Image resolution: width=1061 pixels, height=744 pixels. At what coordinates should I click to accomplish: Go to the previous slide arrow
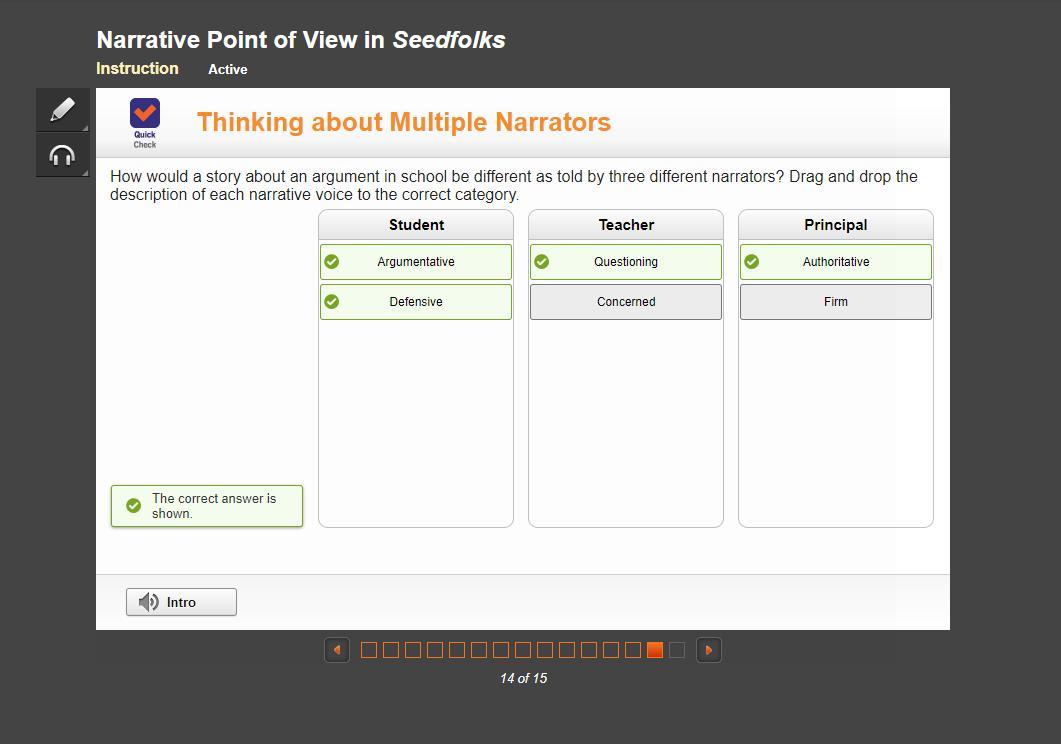tap(337, 650)
